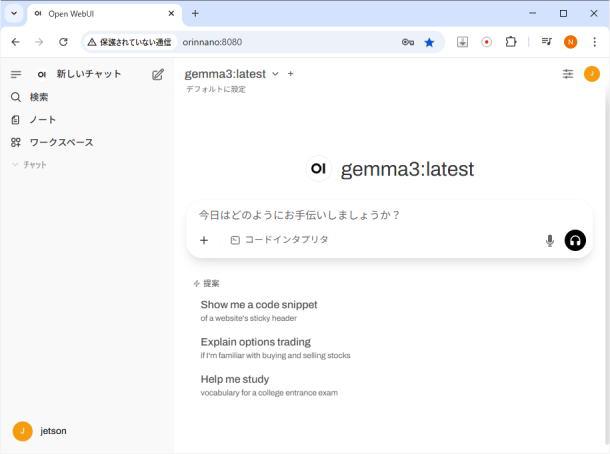Start voice input with microphone icon
This screenshot has height=454, width=610.
(549, 240)
